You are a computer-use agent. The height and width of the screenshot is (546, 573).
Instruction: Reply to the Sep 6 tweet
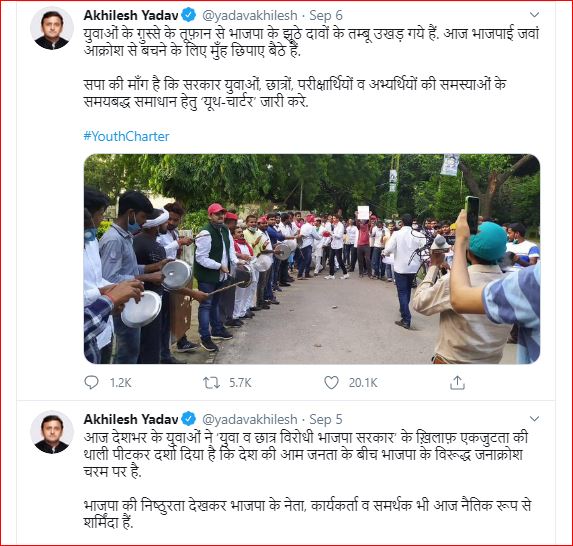point(91,383)
